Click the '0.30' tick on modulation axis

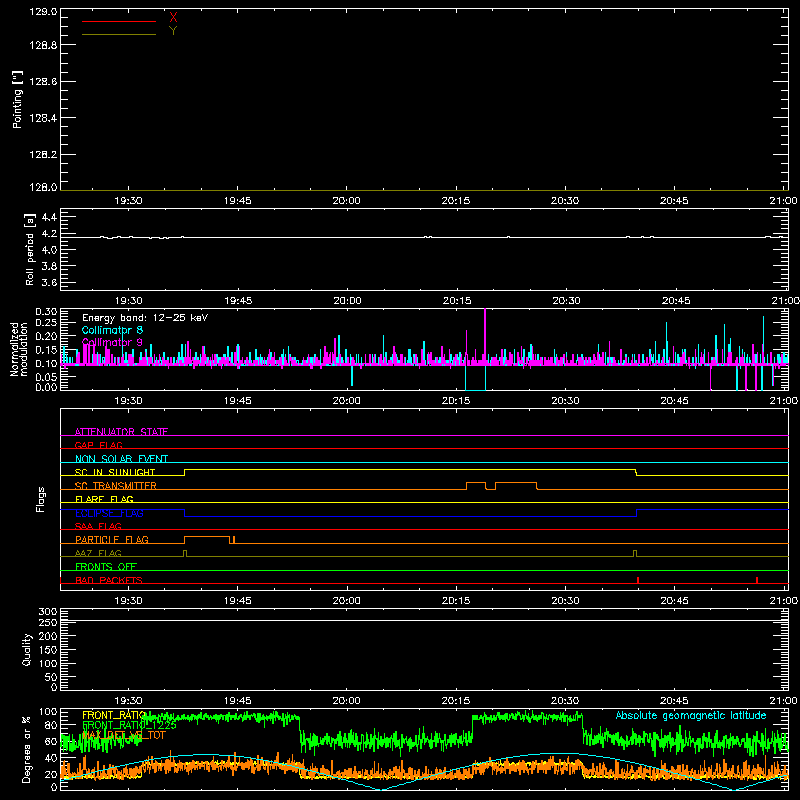pyautogui.click(x=46, y=312)
